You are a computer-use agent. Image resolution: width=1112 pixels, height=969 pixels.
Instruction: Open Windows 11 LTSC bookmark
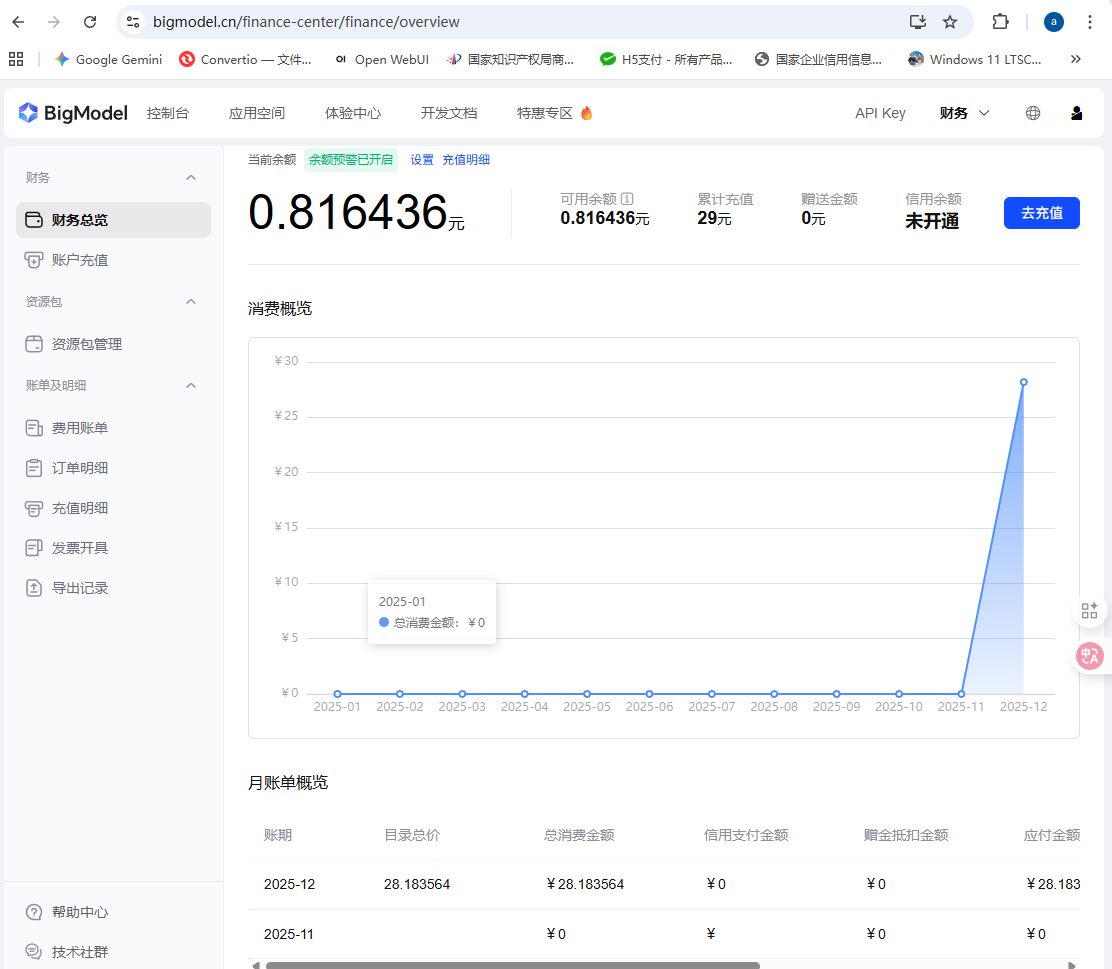pyautogui.click(x=975, y=60)
